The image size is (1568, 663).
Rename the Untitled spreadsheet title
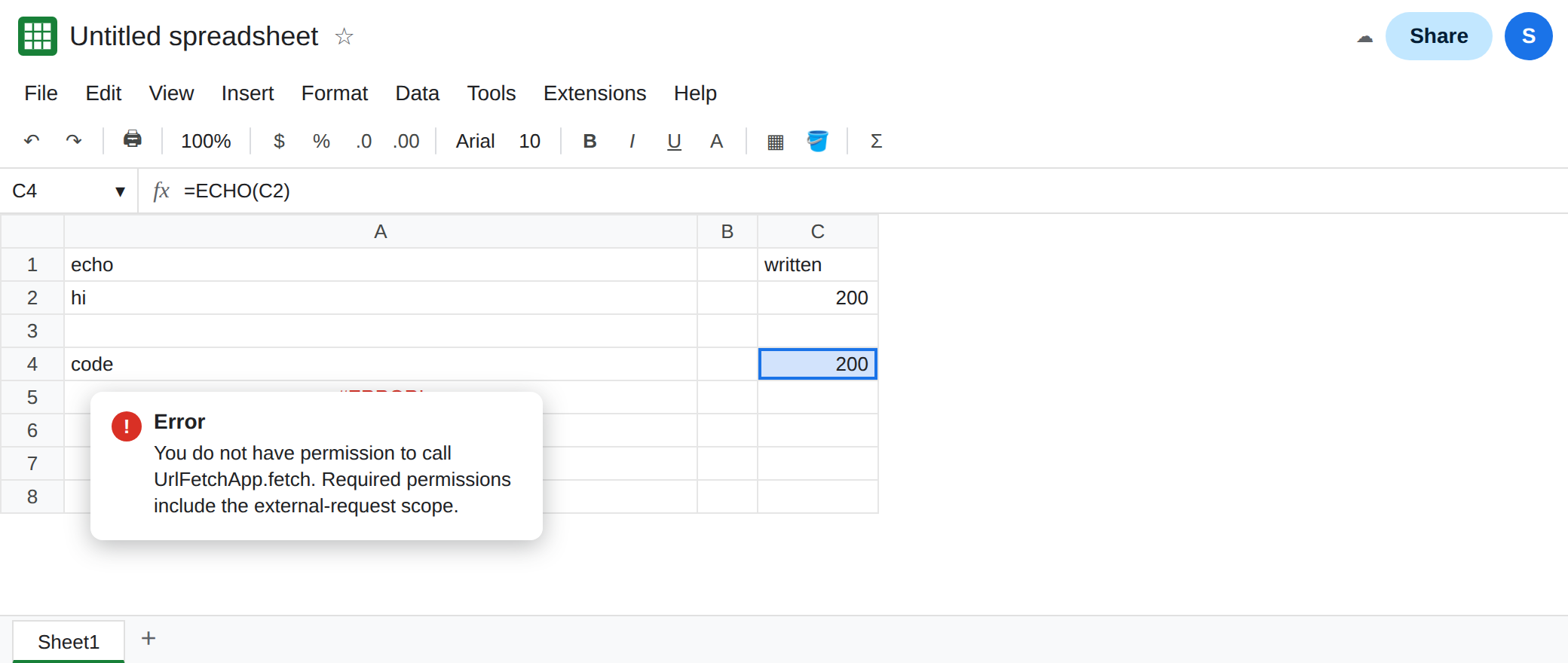tap(194, 36)
